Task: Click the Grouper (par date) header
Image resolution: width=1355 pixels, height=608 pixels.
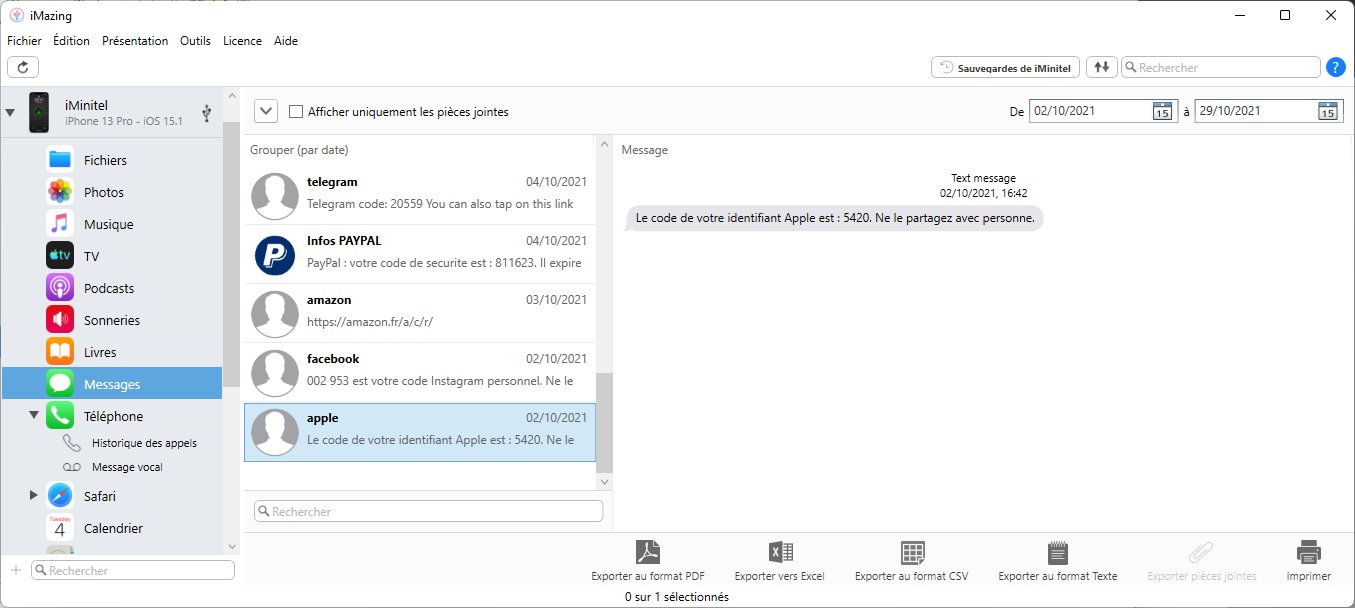Action: 299,150
